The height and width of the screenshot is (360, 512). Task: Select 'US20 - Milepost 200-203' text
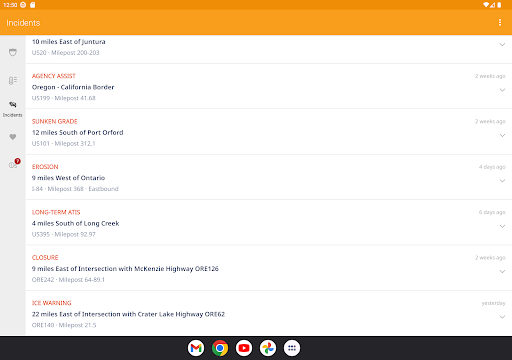(x=65, y=53)
